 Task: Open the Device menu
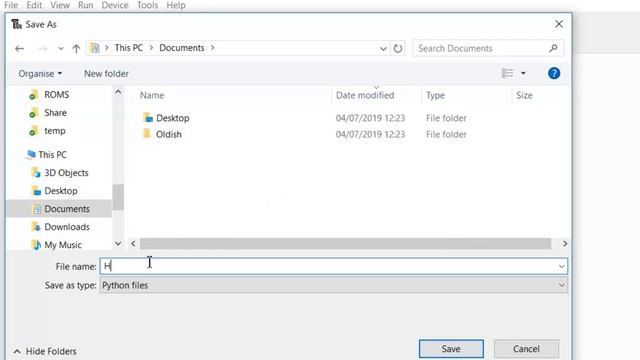(115, 5)
